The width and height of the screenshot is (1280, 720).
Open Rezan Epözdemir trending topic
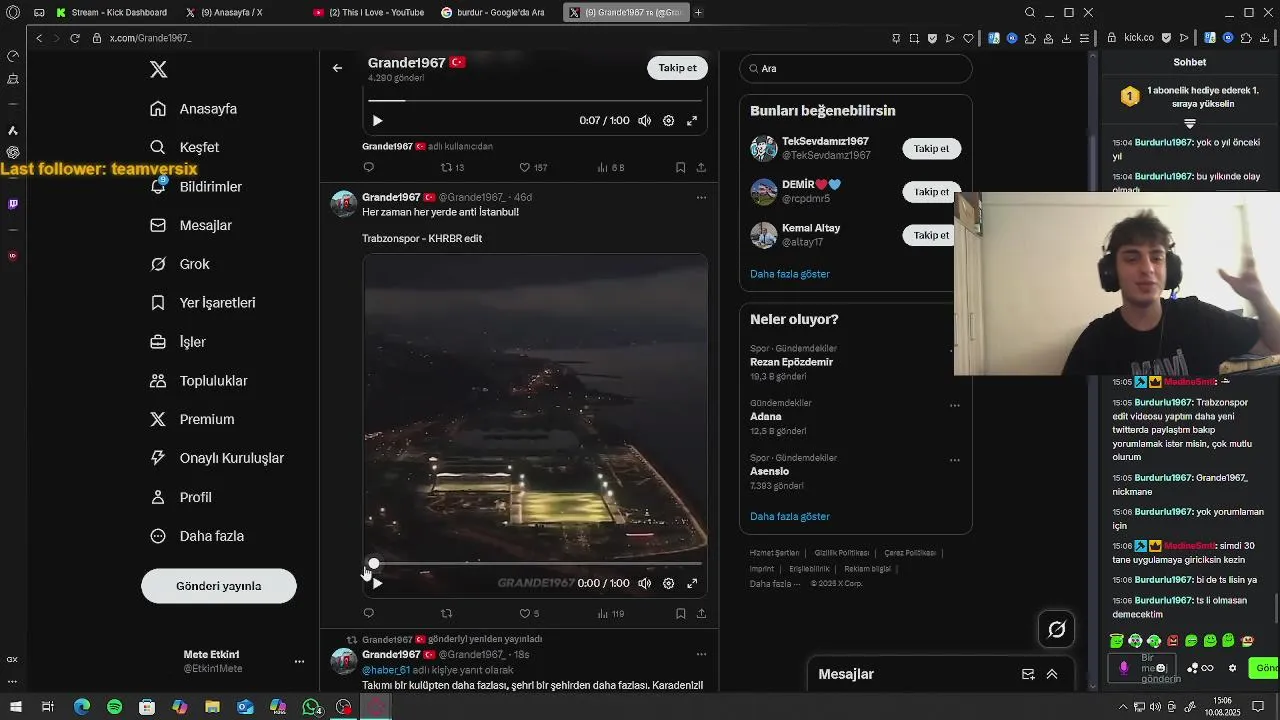pos(791,362)
